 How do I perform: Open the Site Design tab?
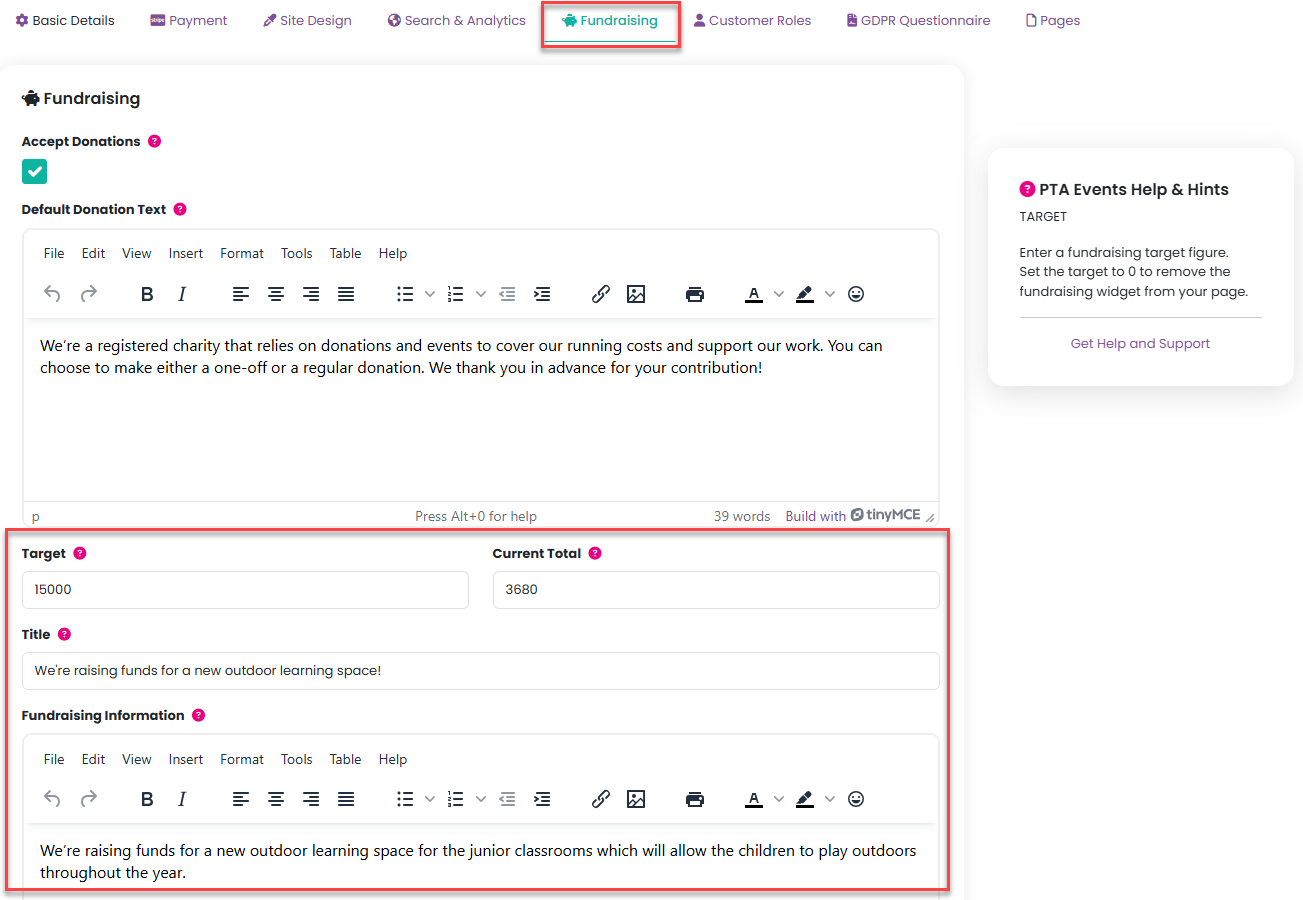(x=307, y=20)
